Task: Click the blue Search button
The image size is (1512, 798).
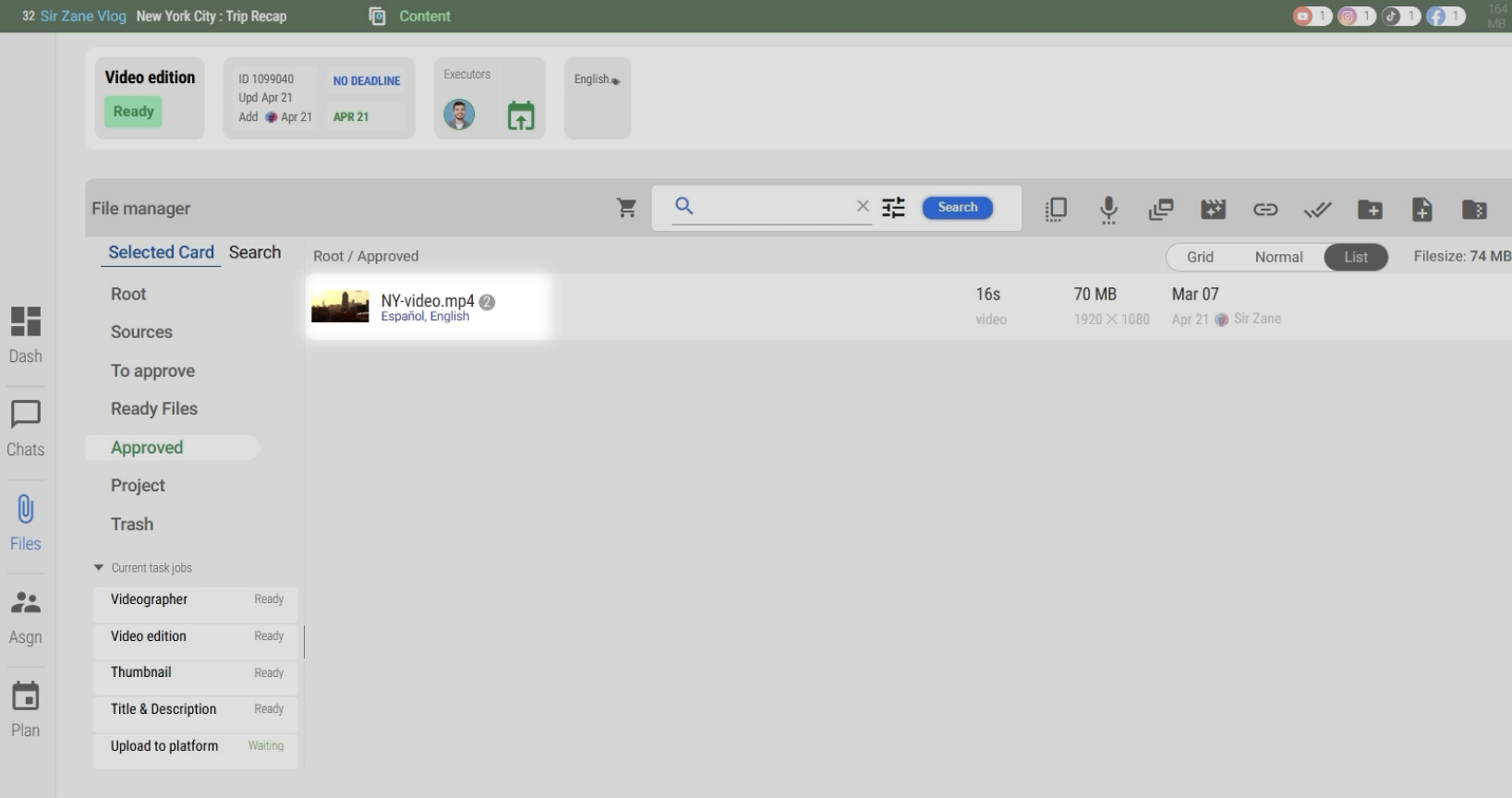Action: pos(957,208)
